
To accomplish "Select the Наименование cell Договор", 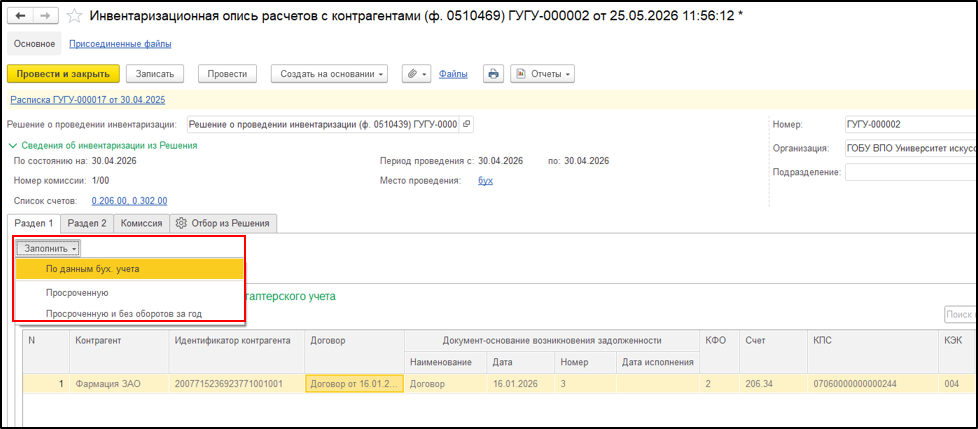I will click(444, 383).
